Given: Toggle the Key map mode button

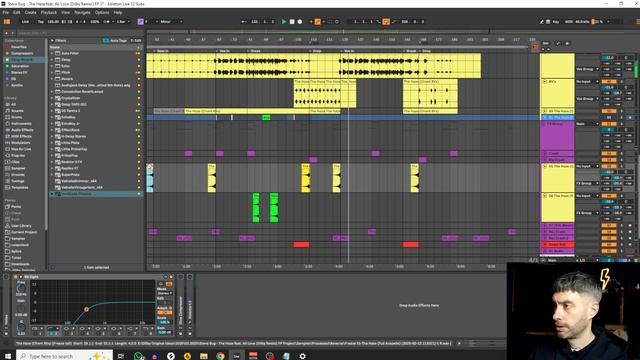Looking at the screenshot, I should [556, 22].
